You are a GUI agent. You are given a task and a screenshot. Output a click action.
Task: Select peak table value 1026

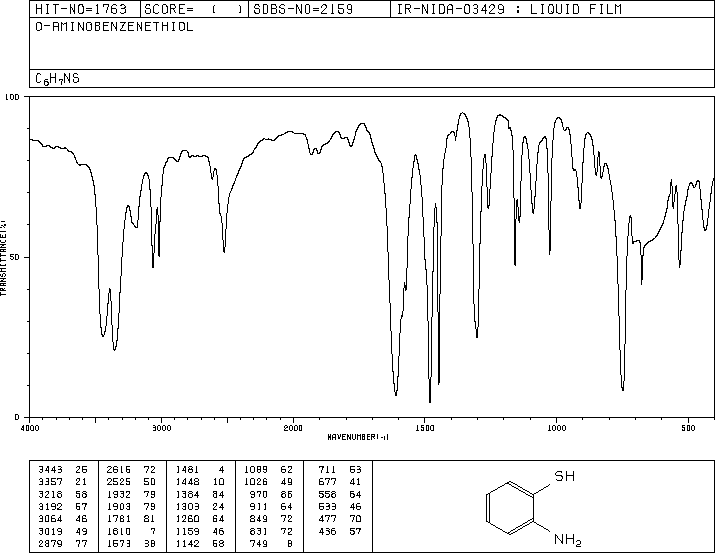pos(256,482)
